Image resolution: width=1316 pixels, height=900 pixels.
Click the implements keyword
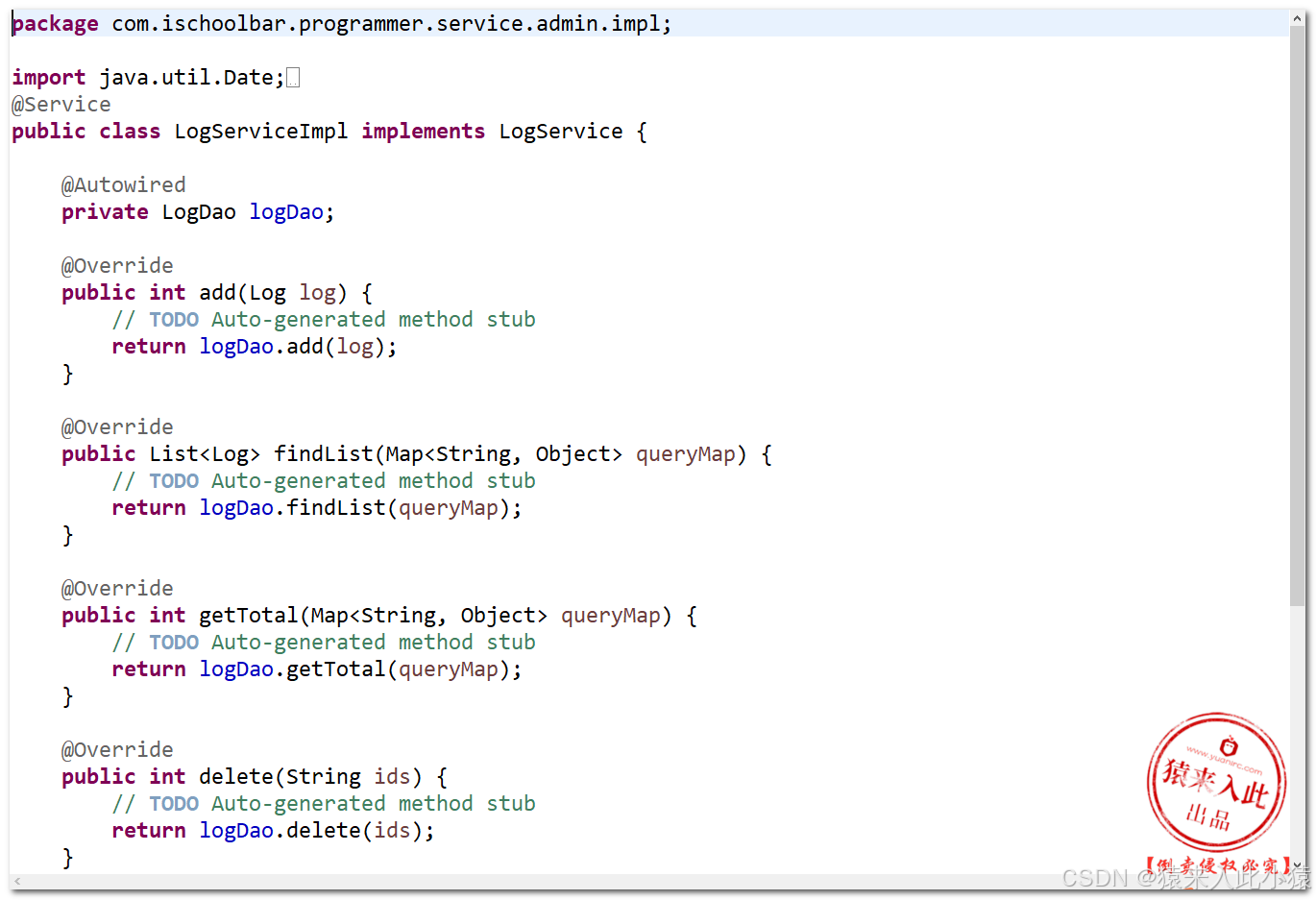424,132
